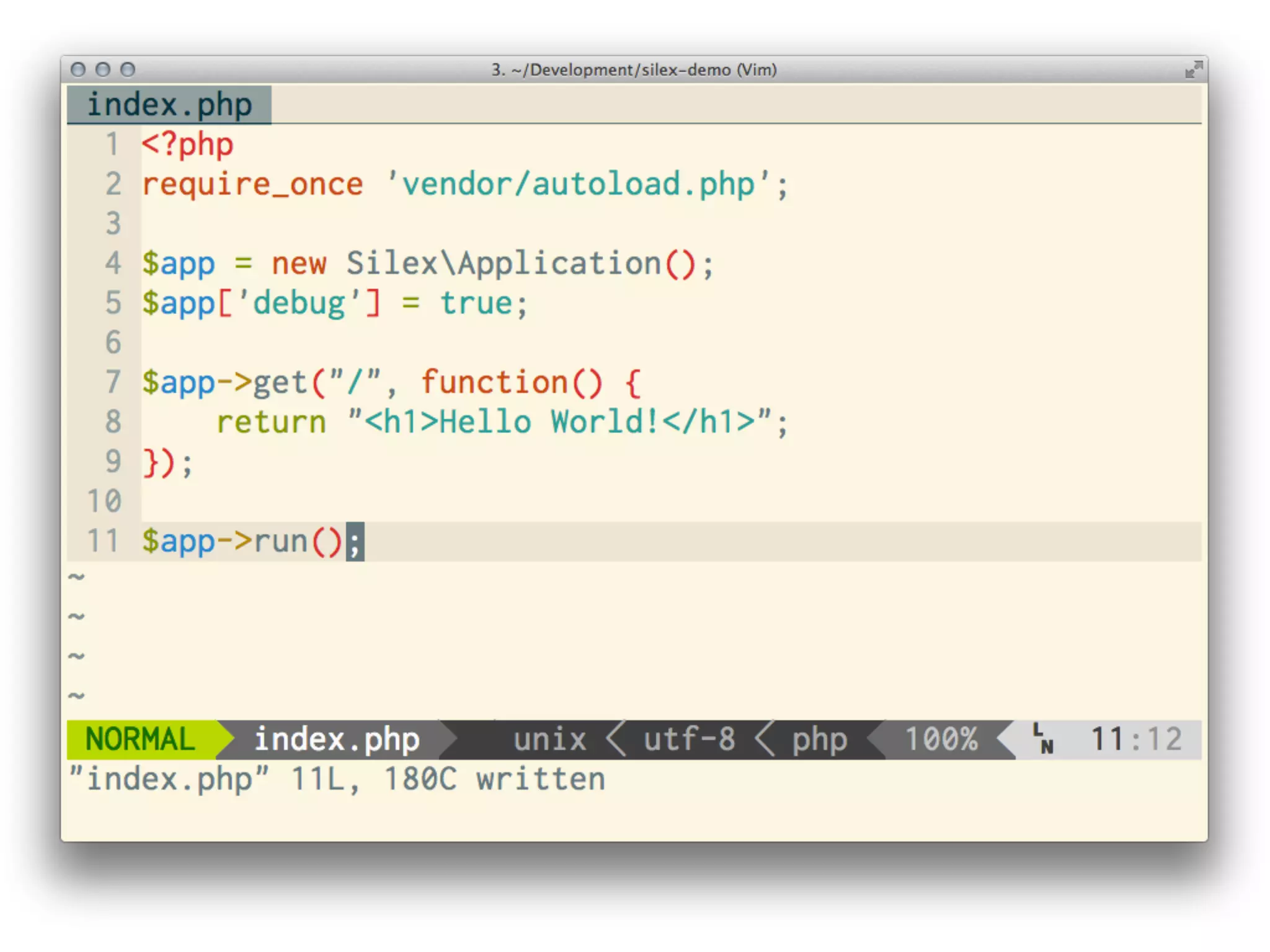Click index.php filename in the statusline
Image resolution: width=1270 pixels, height=952 pixels.
(x=337, y=739)
